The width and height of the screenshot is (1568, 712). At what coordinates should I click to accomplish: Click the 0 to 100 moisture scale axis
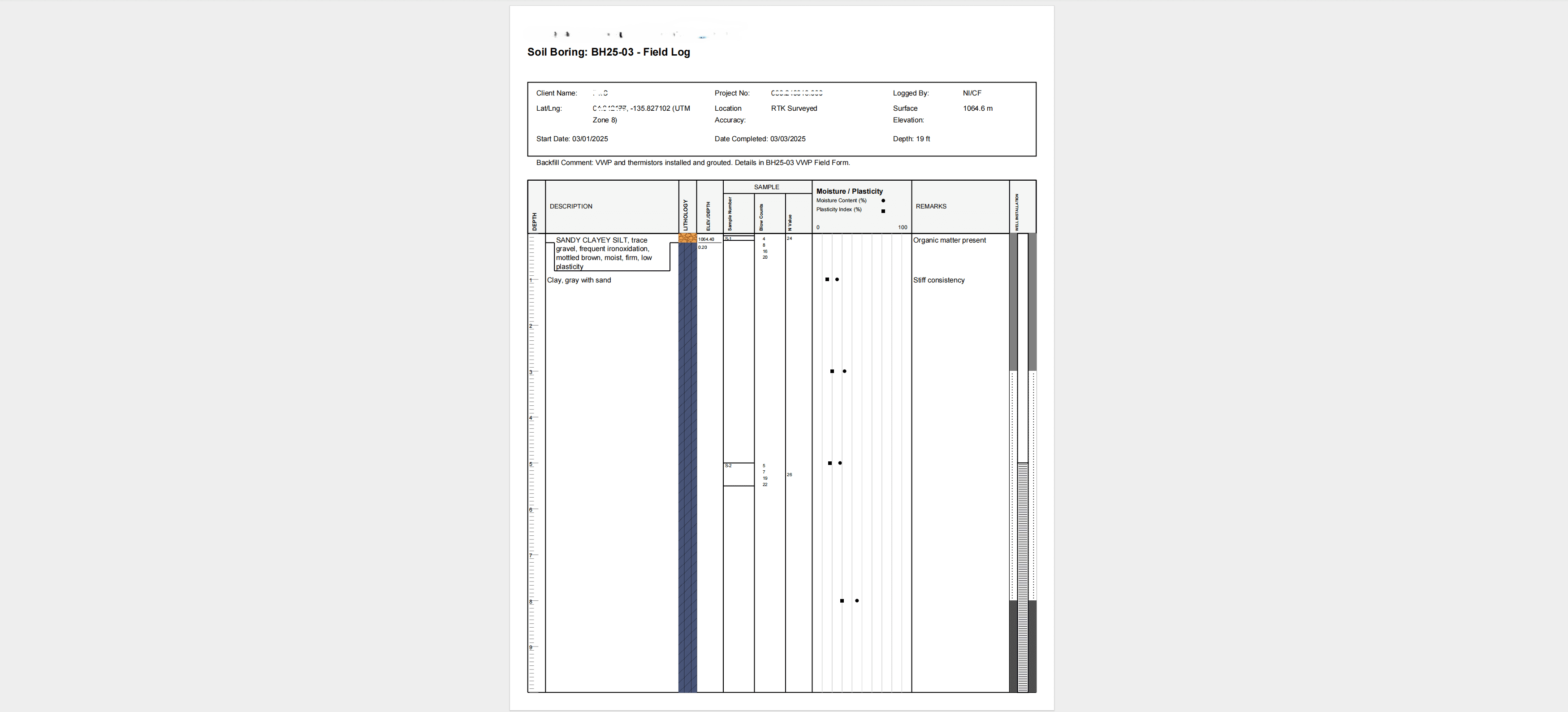(860, 226)
